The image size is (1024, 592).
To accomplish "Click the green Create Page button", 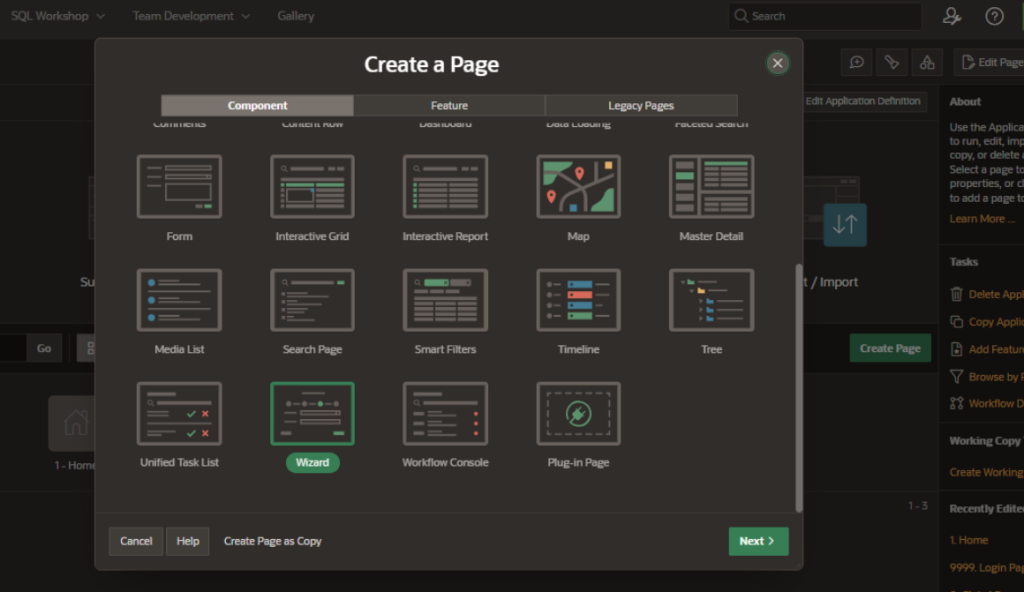I will click(889, 348).
